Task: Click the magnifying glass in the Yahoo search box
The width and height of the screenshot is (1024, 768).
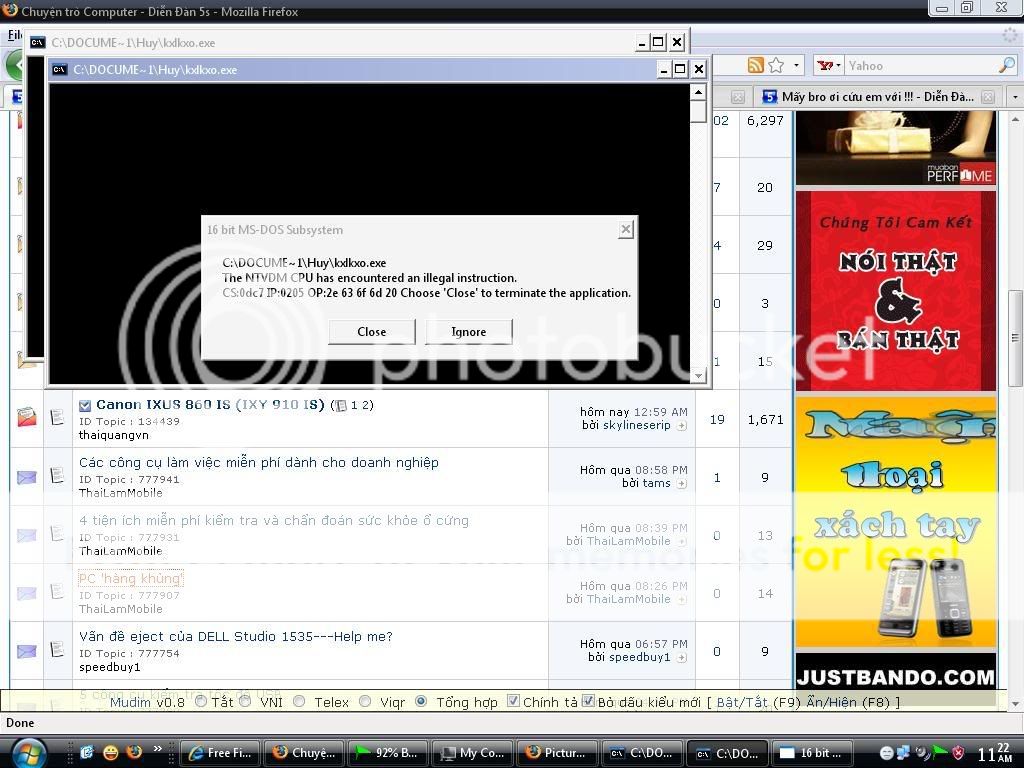Action: 1005,65
